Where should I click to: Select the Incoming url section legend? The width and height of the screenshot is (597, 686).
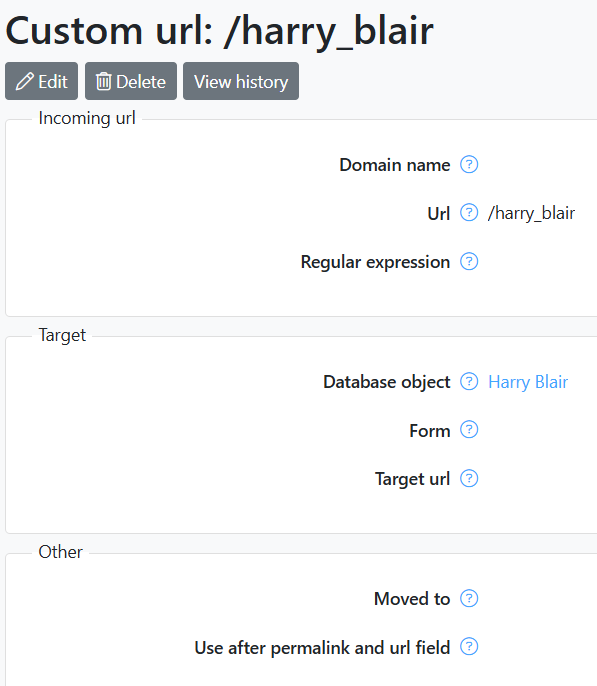87,118
